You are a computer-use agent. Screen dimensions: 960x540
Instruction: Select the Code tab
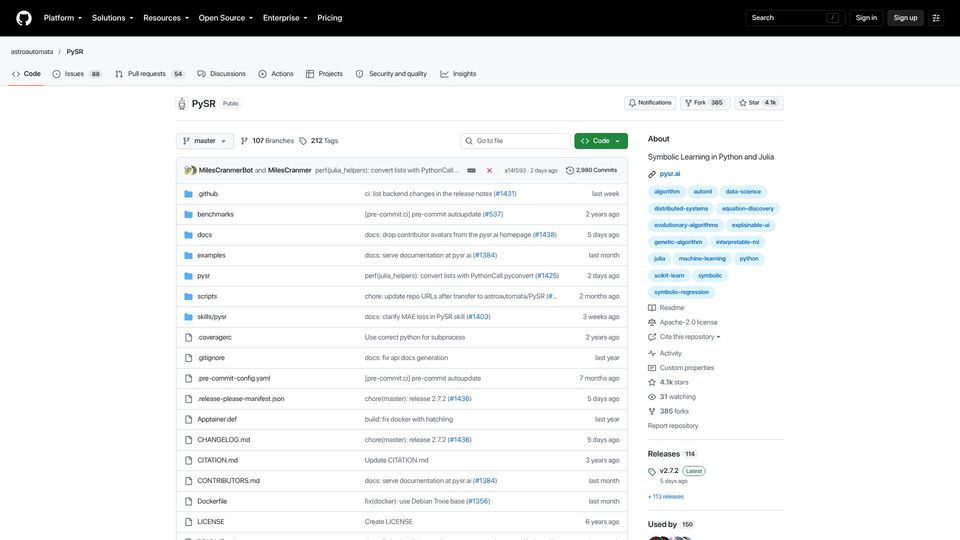click(x=26, y=73)
